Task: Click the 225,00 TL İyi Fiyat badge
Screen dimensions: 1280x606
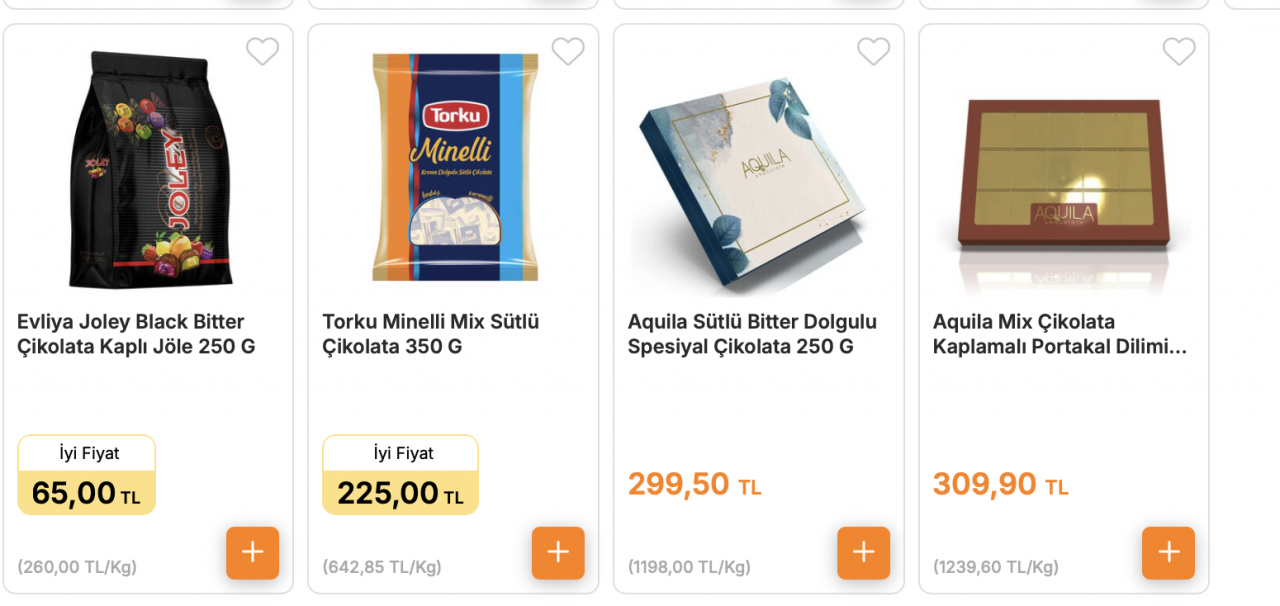Action: coord(400,475)
